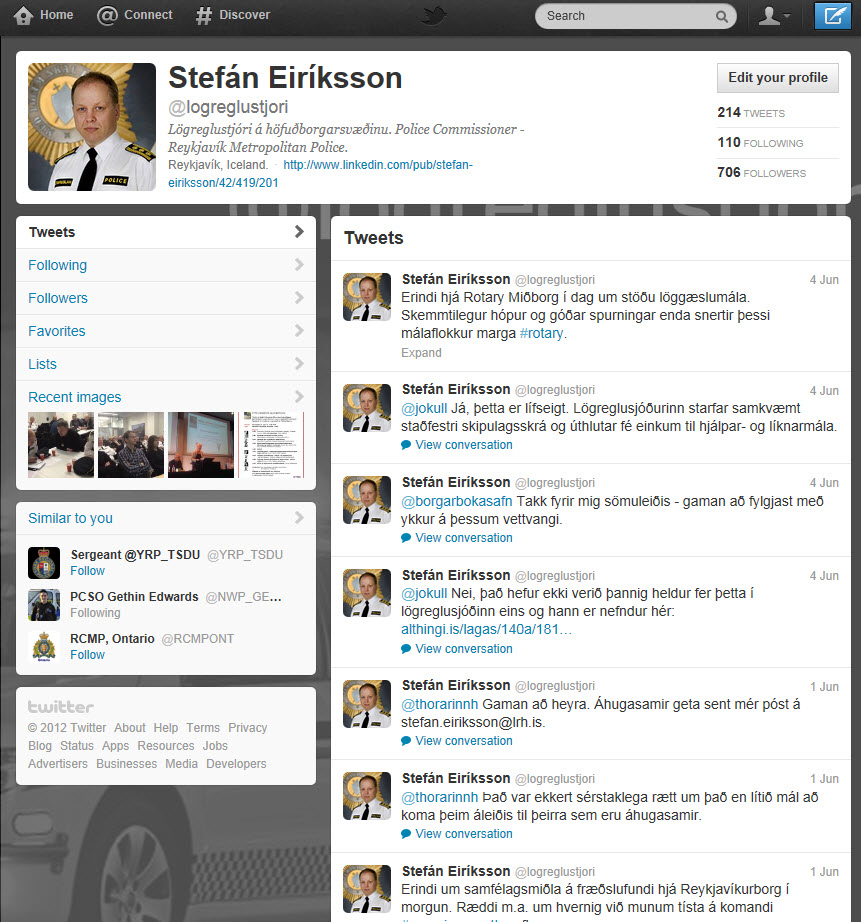Image resolution: width=861 pixels, height=922 pixels.
Task: Follow Sergeant @YRP_TSDU
Action: (x=87, y=571)
